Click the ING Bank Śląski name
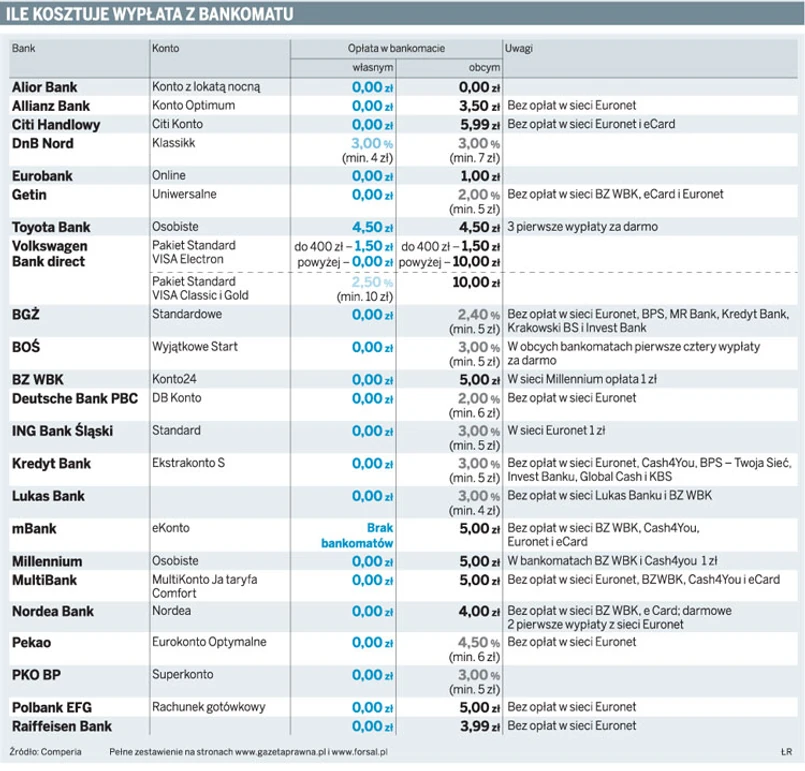 (62, 431)
